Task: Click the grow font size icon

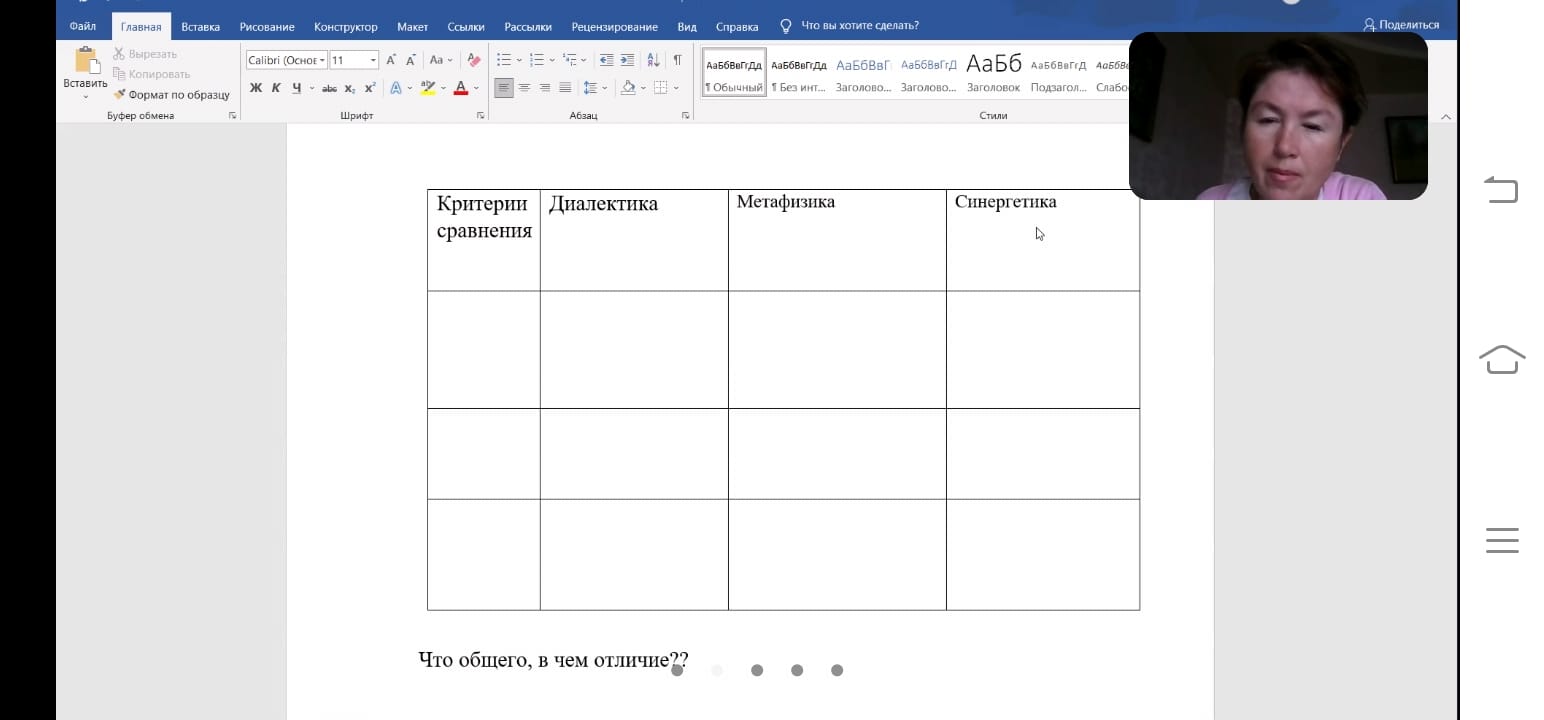Action: (x=391, y=60)
